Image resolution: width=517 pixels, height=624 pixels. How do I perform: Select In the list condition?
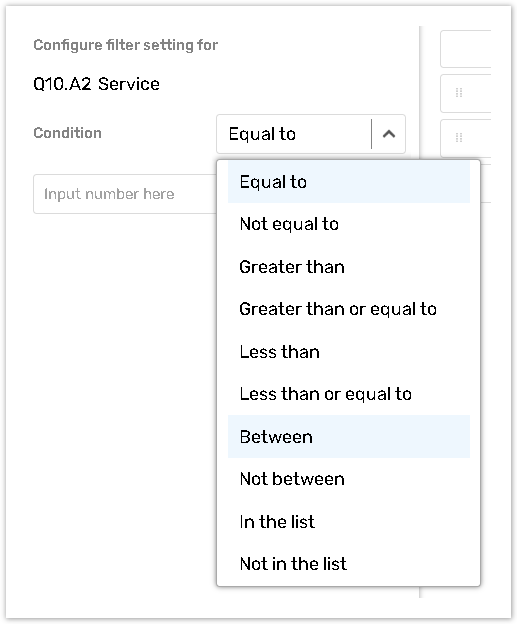[x=349, y=521]
